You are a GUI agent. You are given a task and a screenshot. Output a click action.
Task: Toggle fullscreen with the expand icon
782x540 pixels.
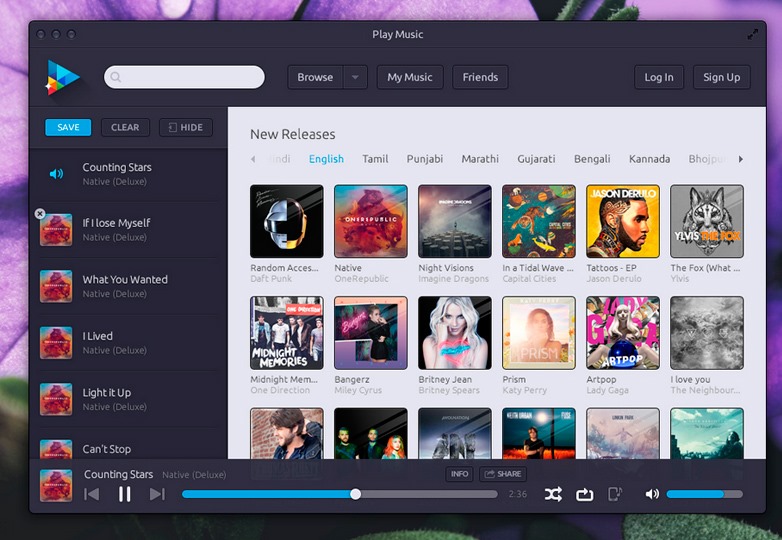[753, 34]
